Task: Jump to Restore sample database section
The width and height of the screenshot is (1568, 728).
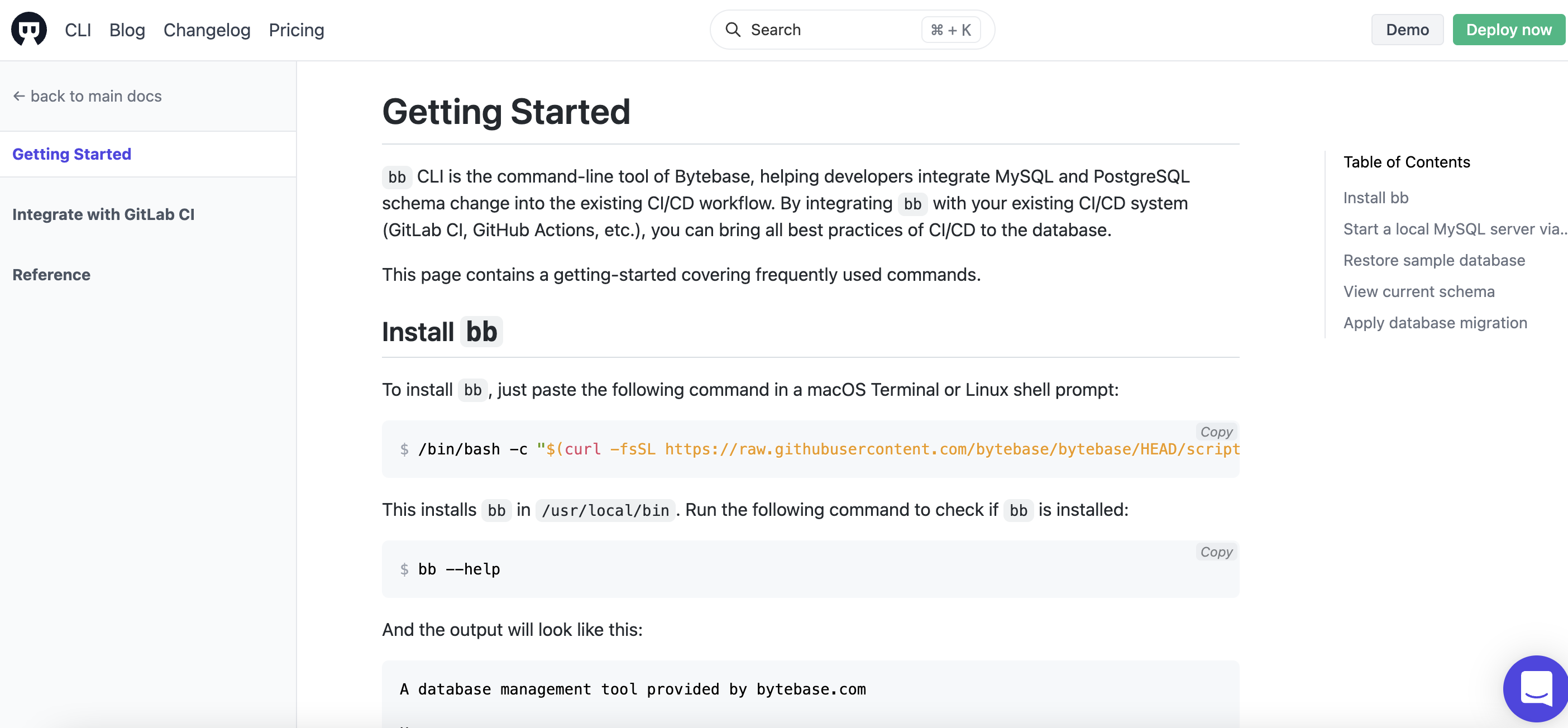Action: click(x=1434, y=260)
